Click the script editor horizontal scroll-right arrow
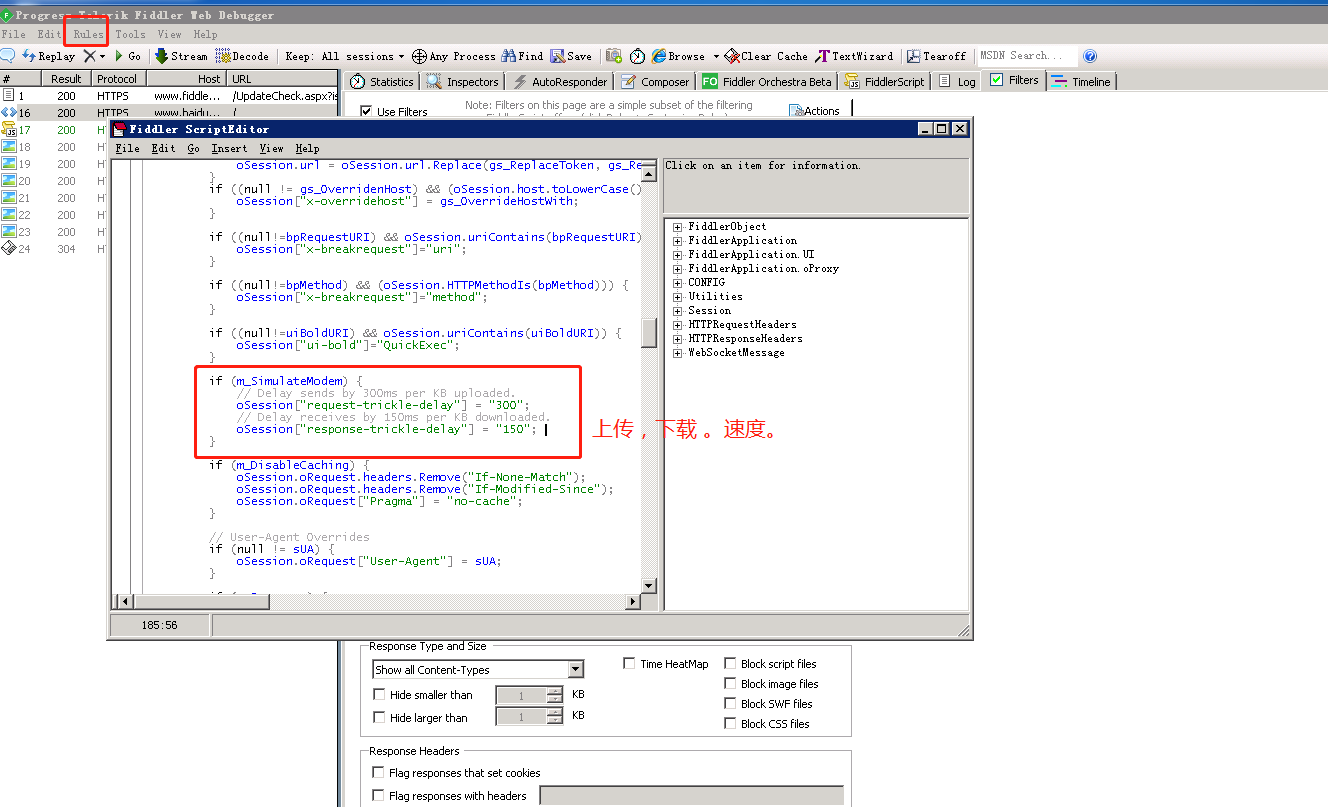The image size is (1328, 807). coord(633,601)
